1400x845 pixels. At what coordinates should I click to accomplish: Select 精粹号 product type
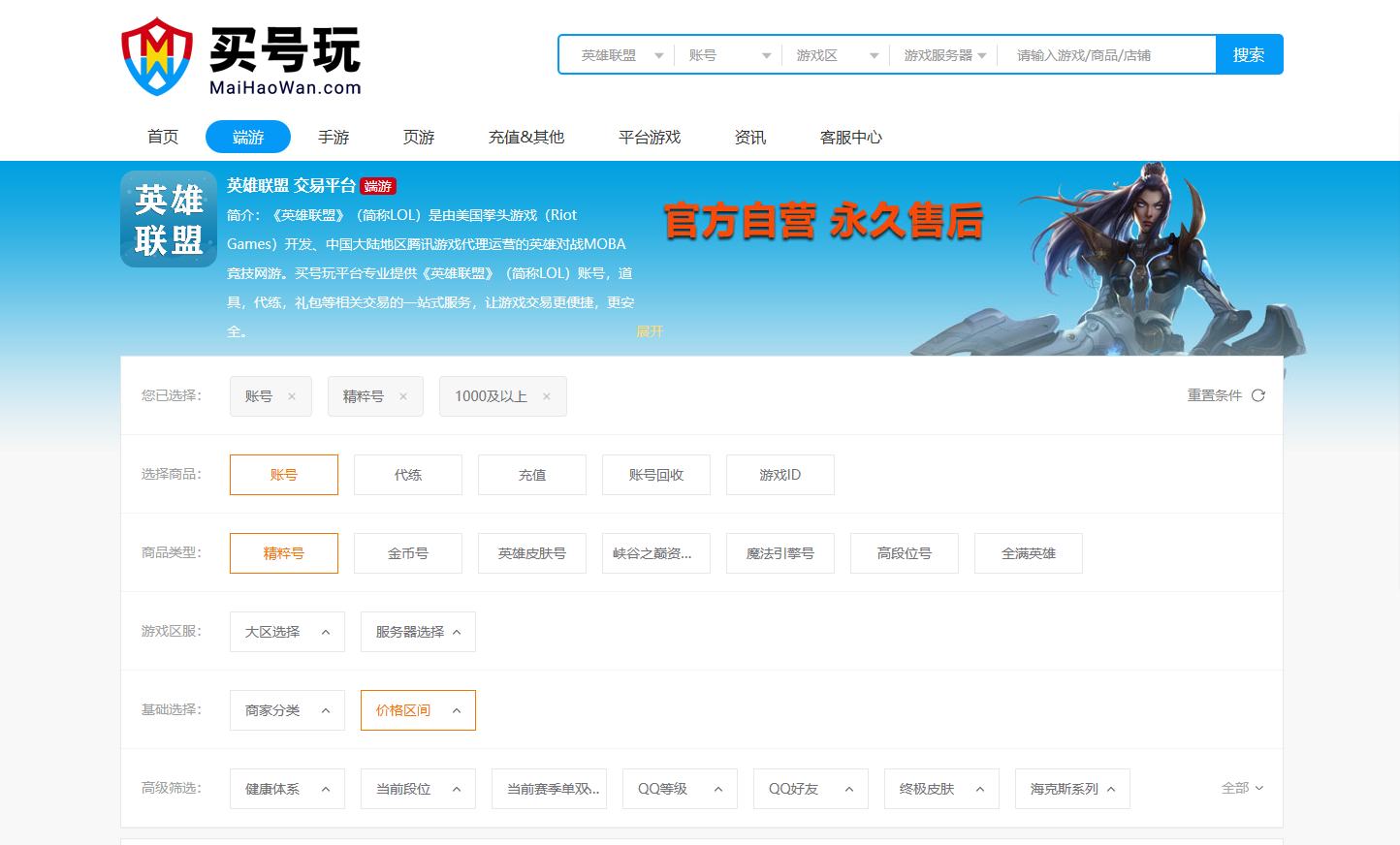(x=284, y=553)
